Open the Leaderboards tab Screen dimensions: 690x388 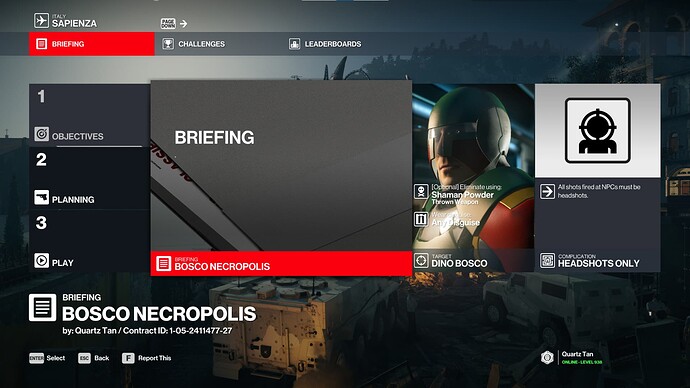(325, 44)
